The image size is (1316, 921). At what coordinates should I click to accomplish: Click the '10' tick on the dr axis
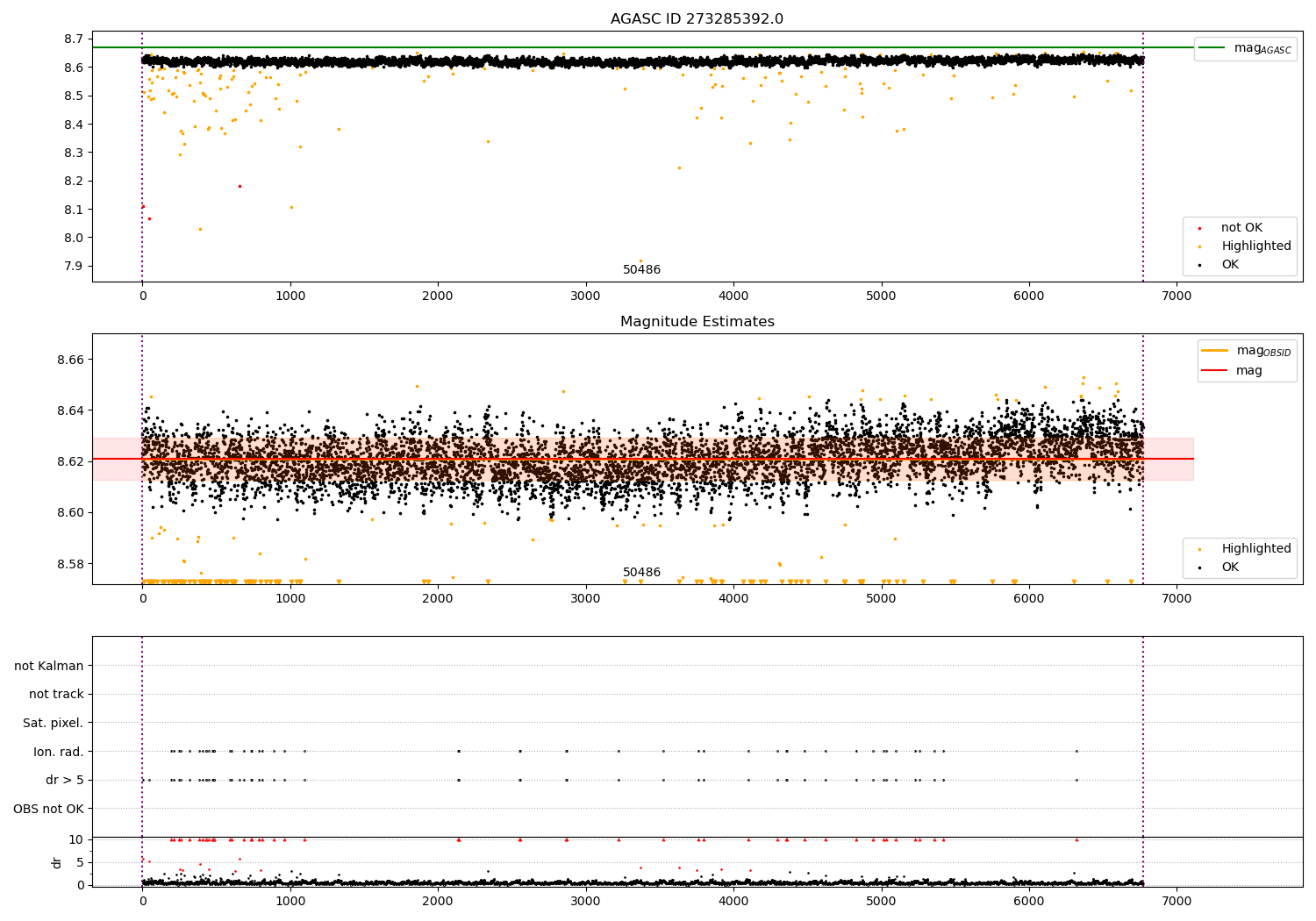tap(76, 839)
